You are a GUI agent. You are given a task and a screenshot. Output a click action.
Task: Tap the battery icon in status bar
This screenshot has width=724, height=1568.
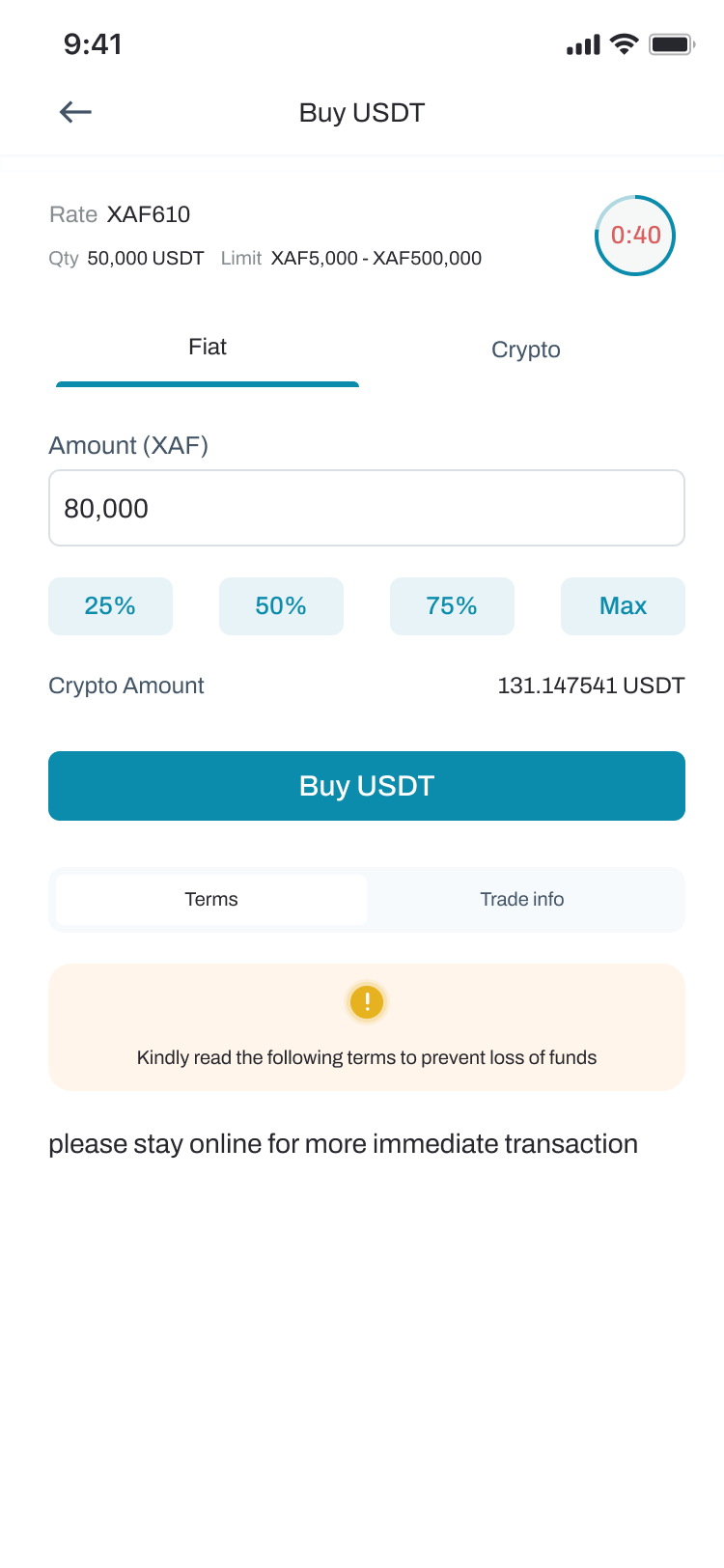coord(672,44)
